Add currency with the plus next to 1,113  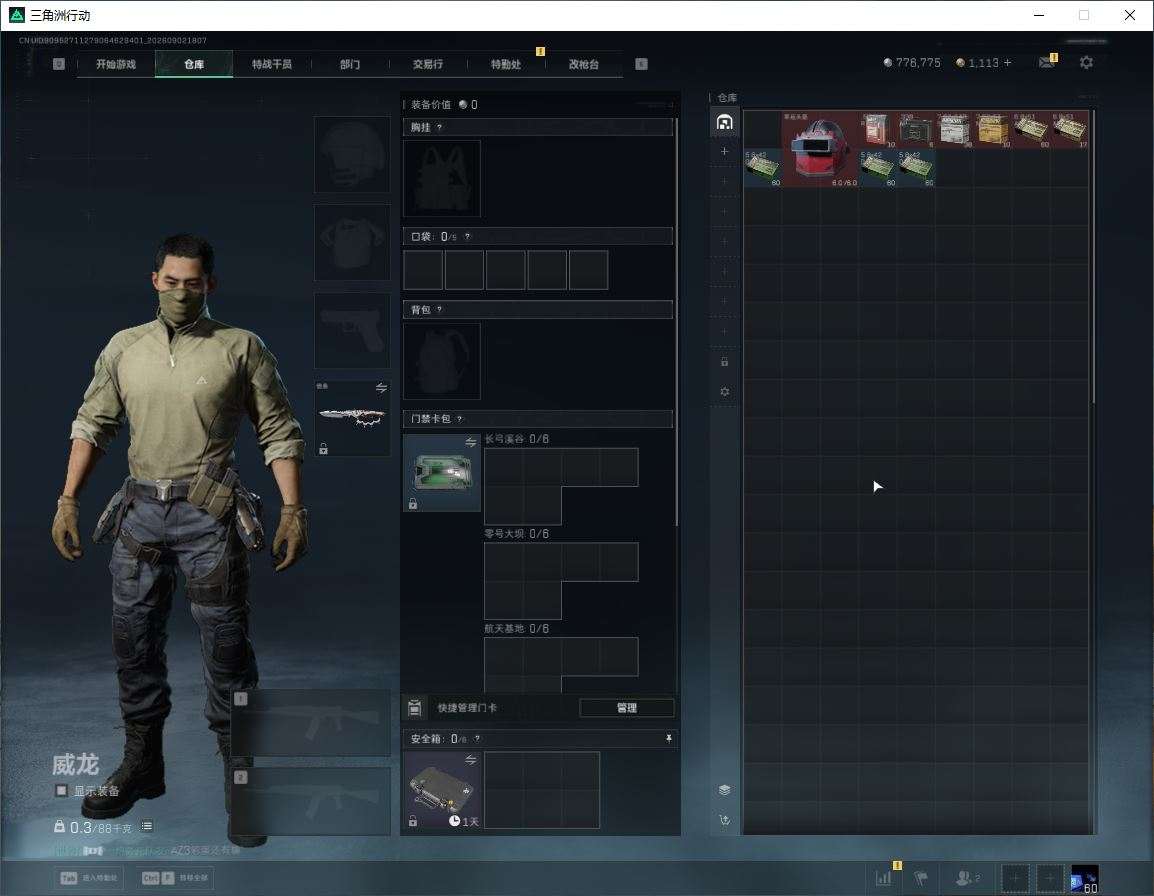point(1008,63)
